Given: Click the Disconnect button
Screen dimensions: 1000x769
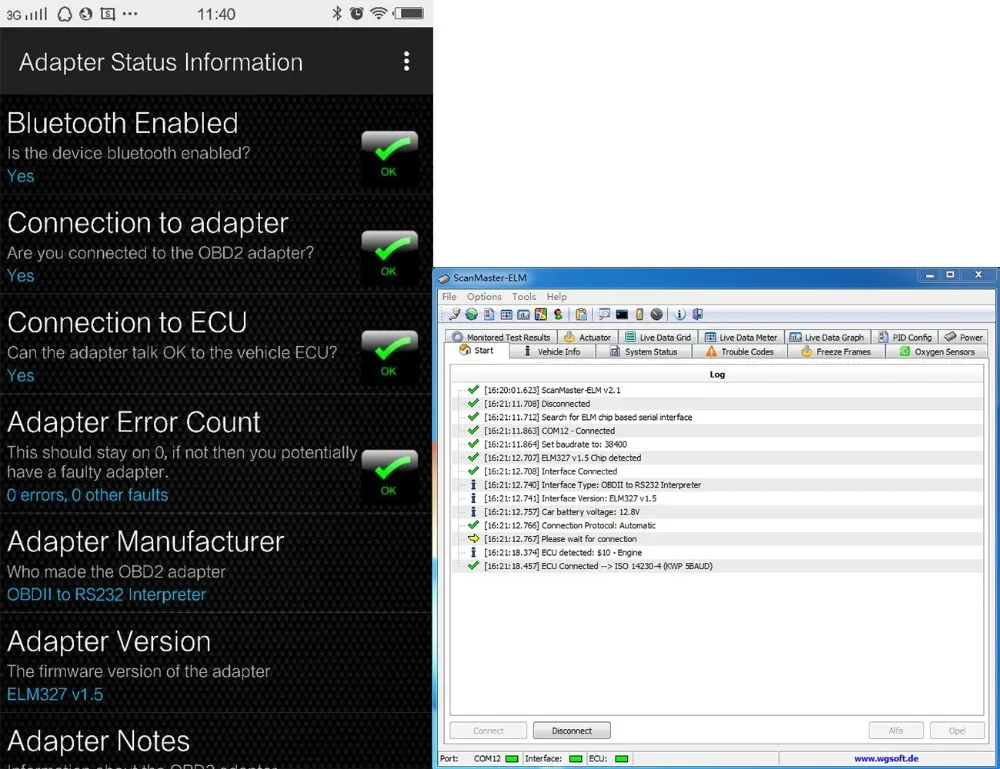Looking at the screenshot, I should point(571,731).
